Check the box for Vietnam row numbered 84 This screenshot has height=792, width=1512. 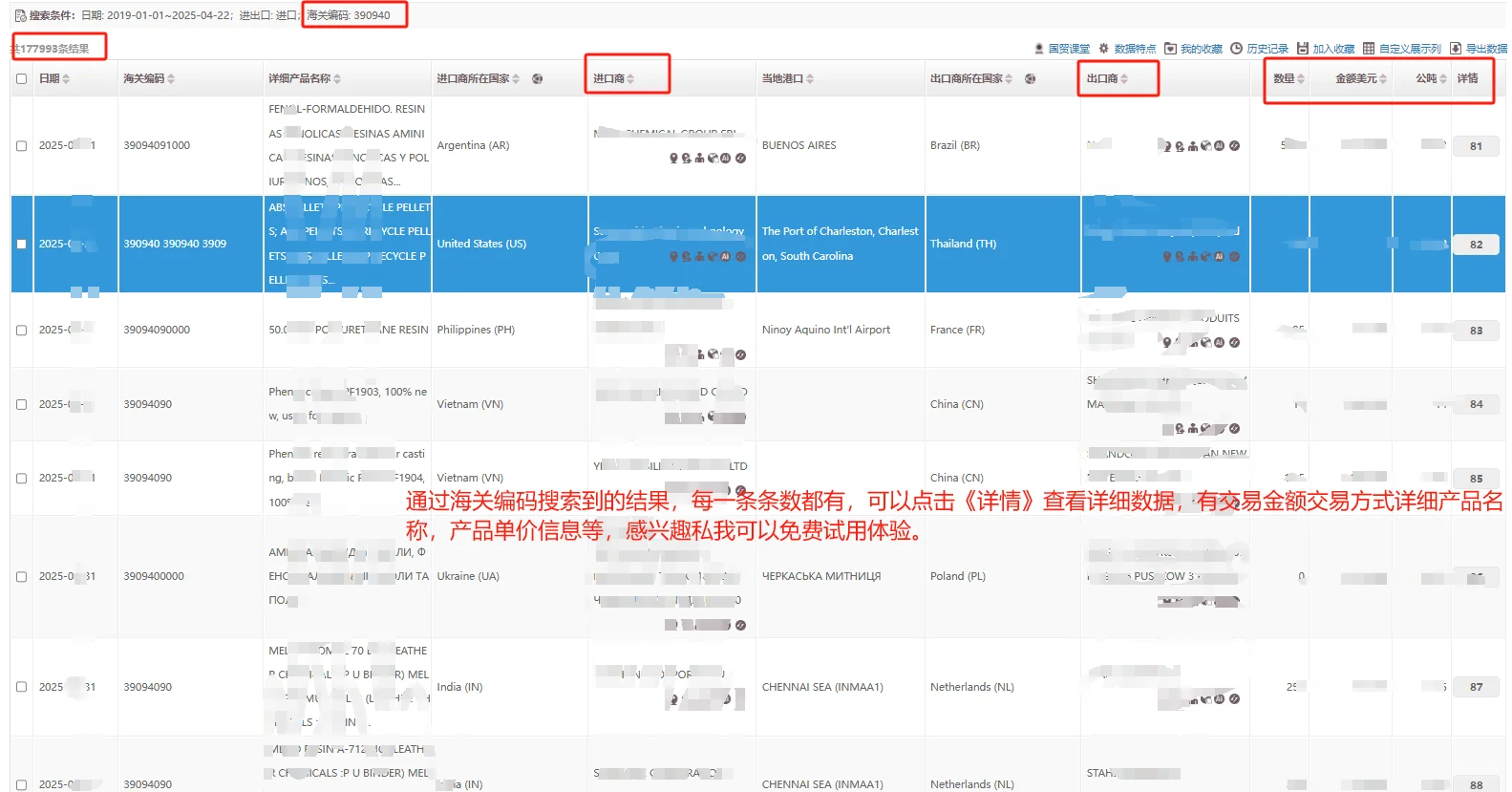21,404
